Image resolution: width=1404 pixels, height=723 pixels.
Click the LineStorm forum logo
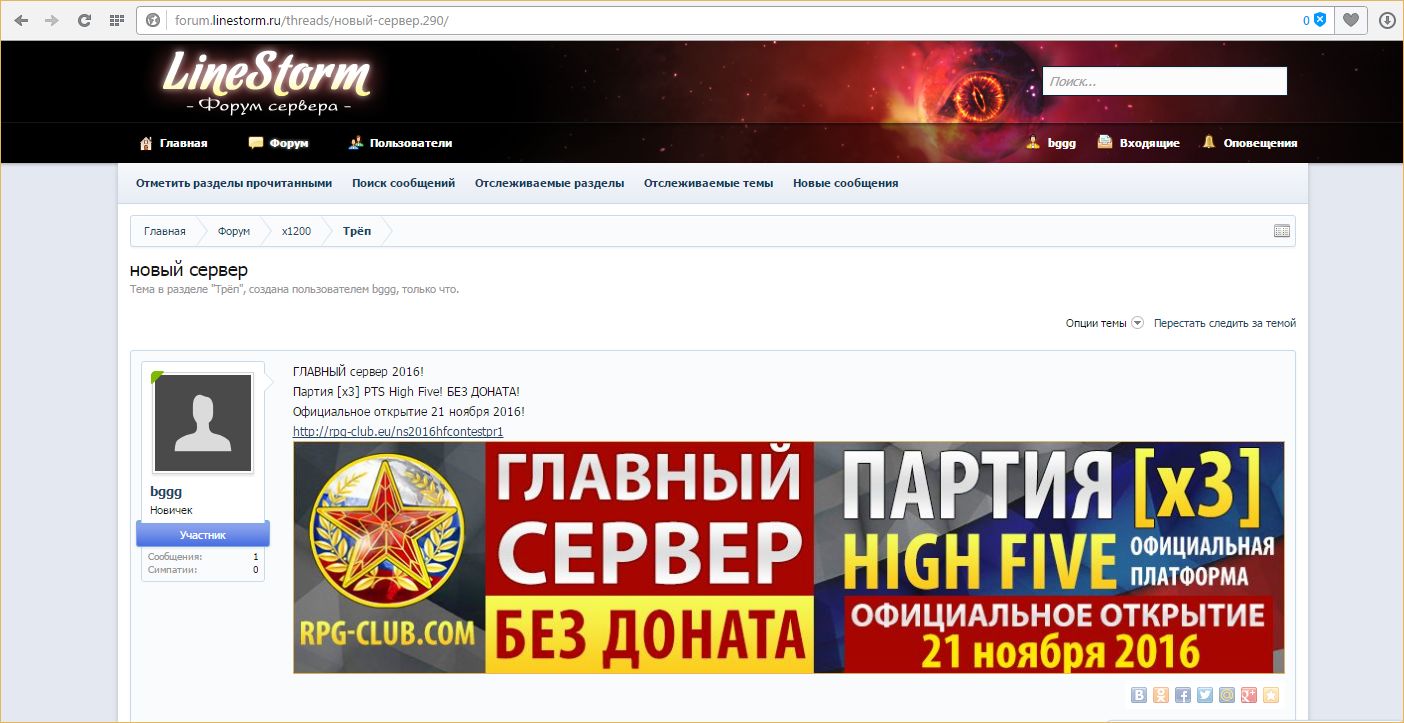pos(266,82)
